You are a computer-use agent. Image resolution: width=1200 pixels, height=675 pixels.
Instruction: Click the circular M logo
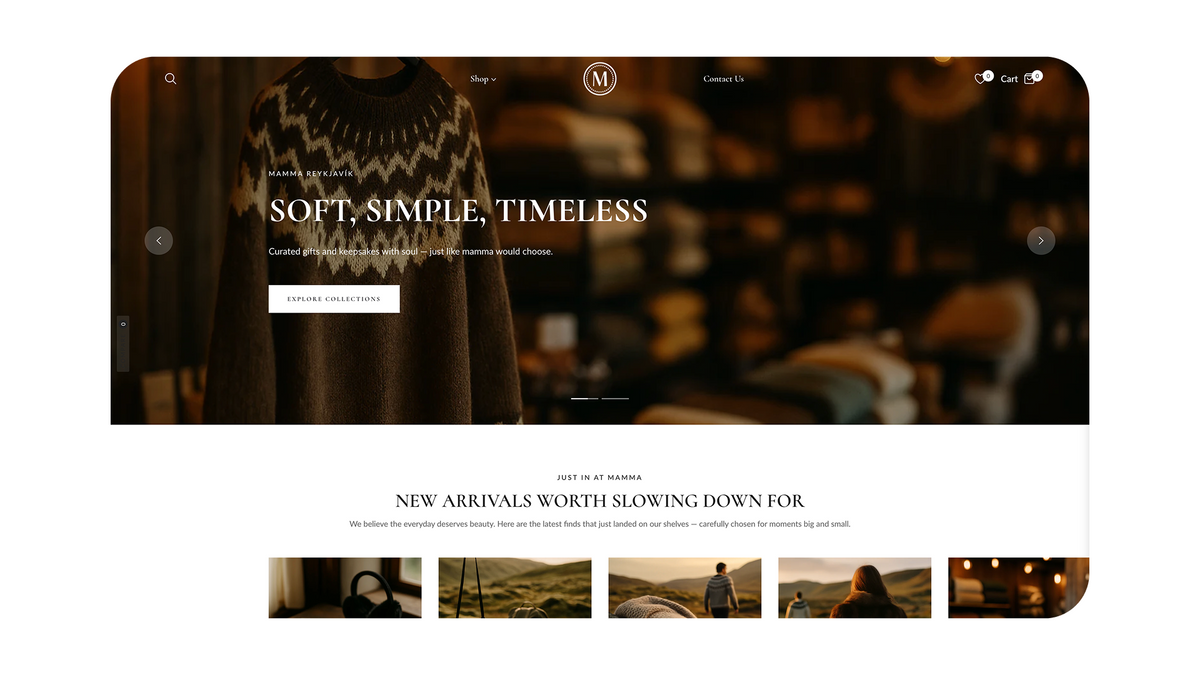(600, 79)
